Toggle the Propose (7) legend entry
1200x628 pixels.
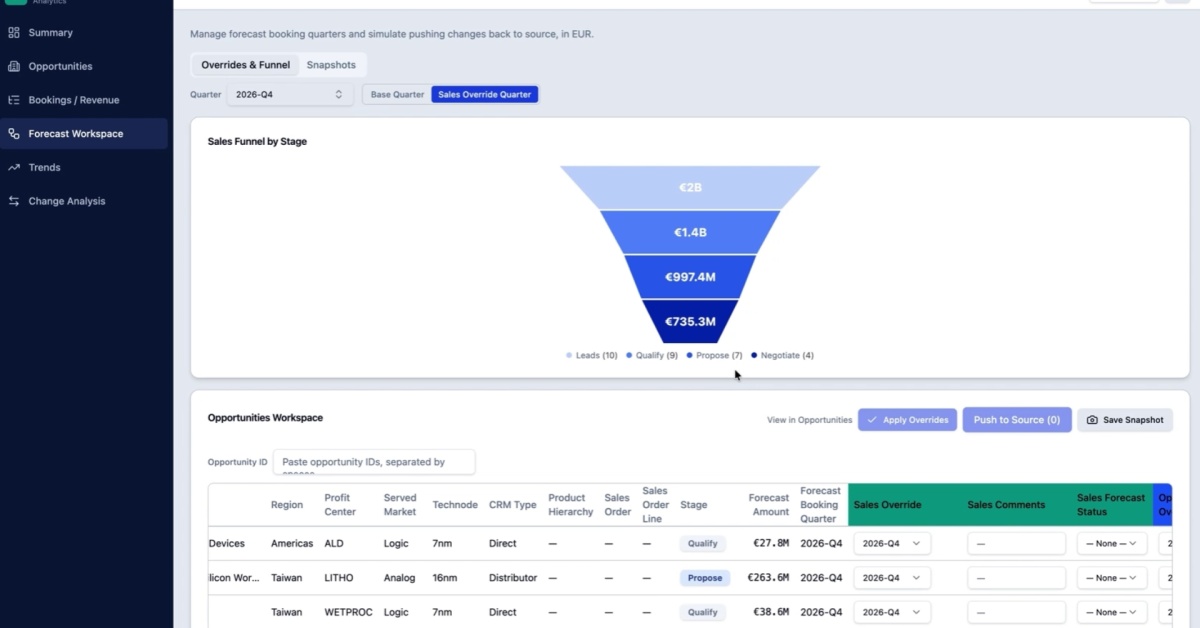pyautogui.click(x=714, y=355)
